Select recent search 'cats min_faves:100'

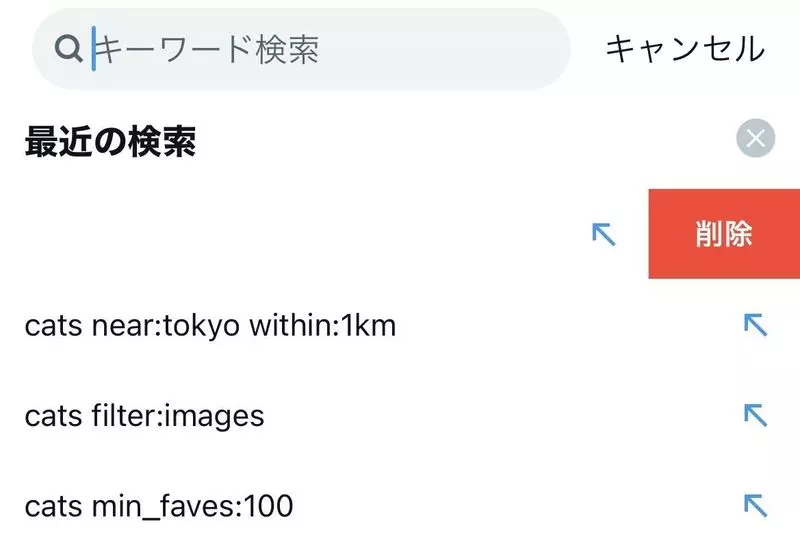[x=158, y=506]
